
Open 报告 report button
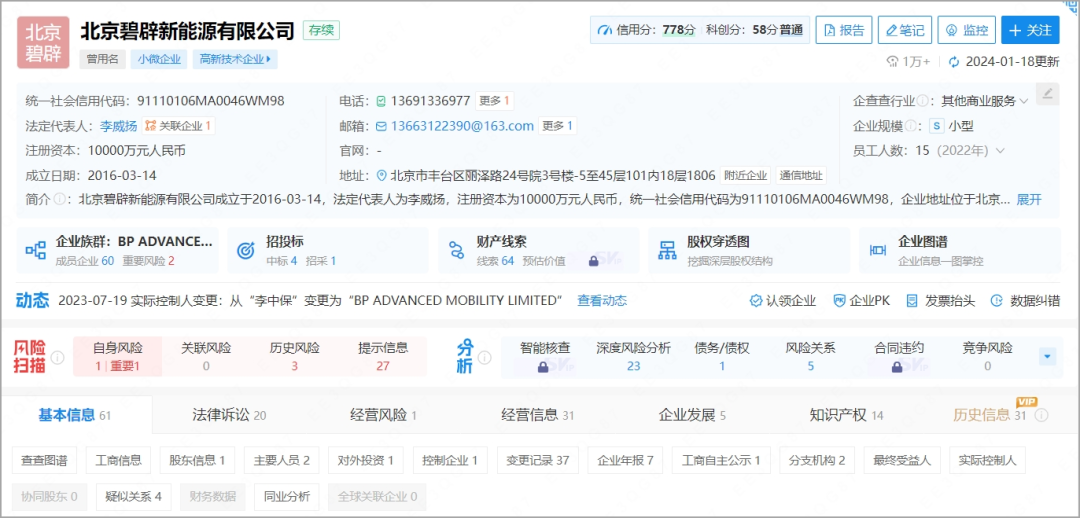pyautogui.click(x=844, y=30)
